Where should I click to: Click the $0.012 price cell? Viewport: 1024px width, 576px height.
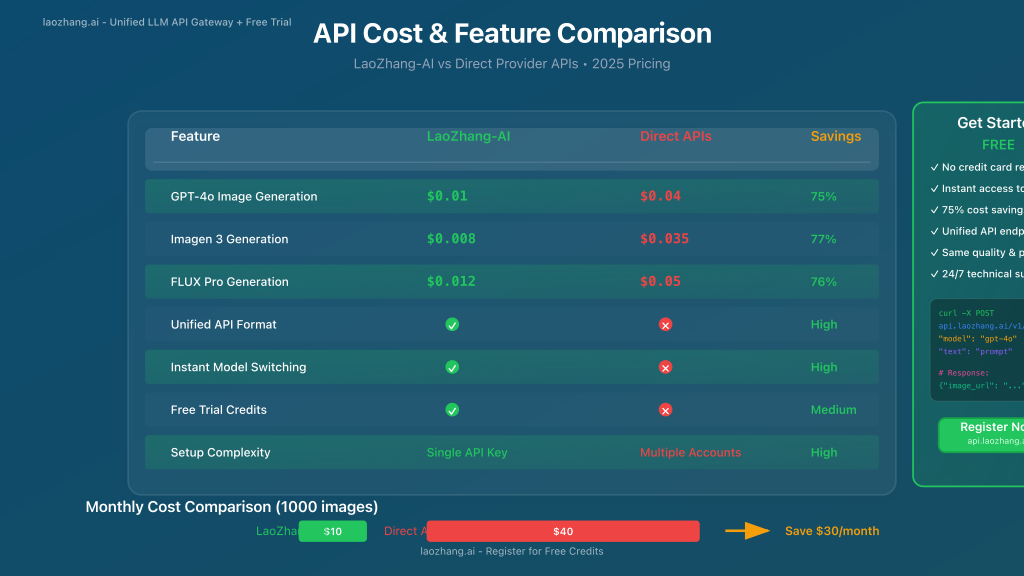(451, 281)
